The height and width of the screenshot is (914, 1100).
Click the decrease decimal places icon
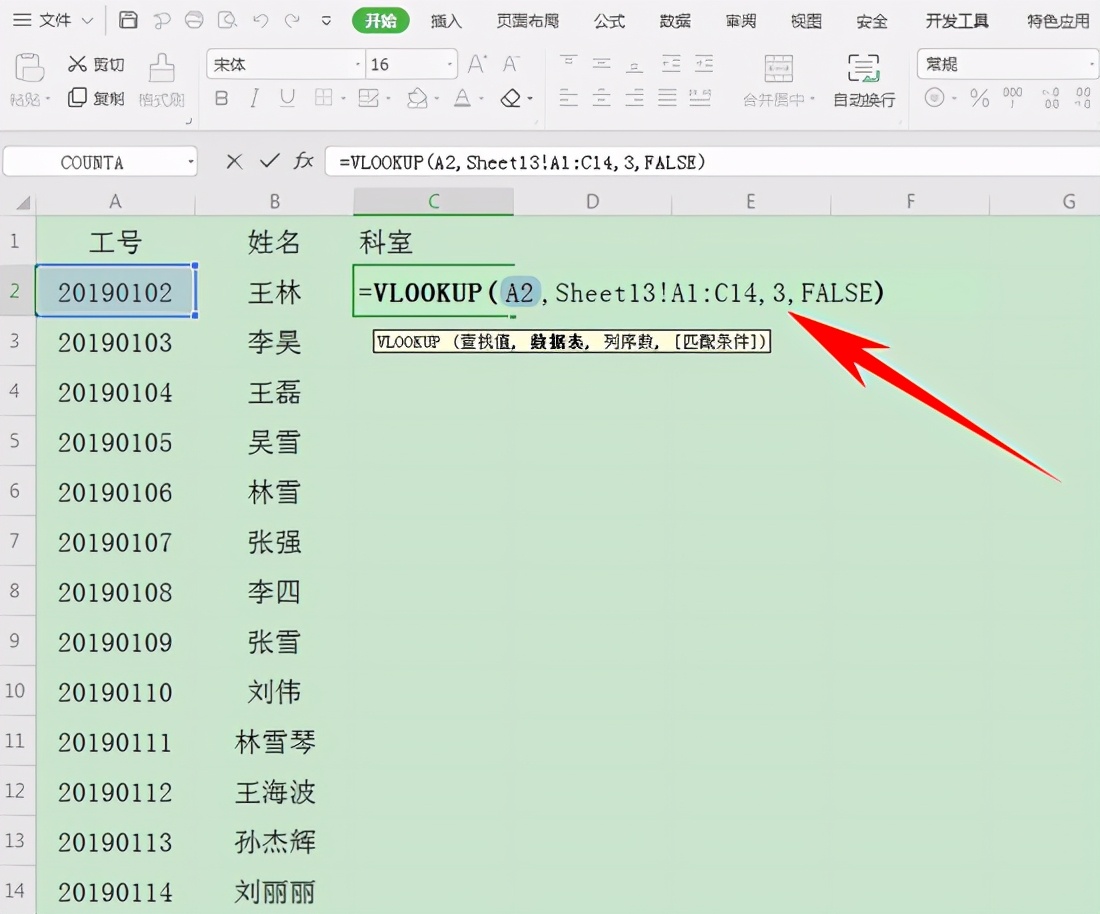click(1082, 98)
